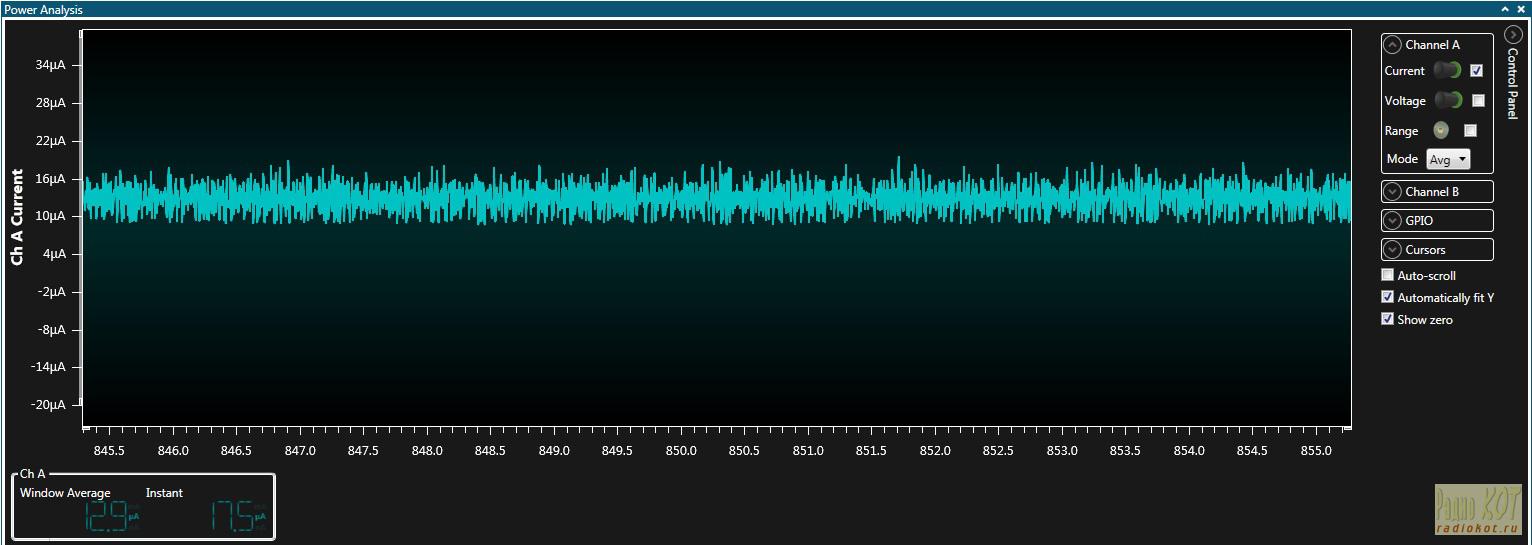This screenshot has width=1532, height=545.
Task: Click the Range indicator icon
Action: click(x=1440, y=130)
